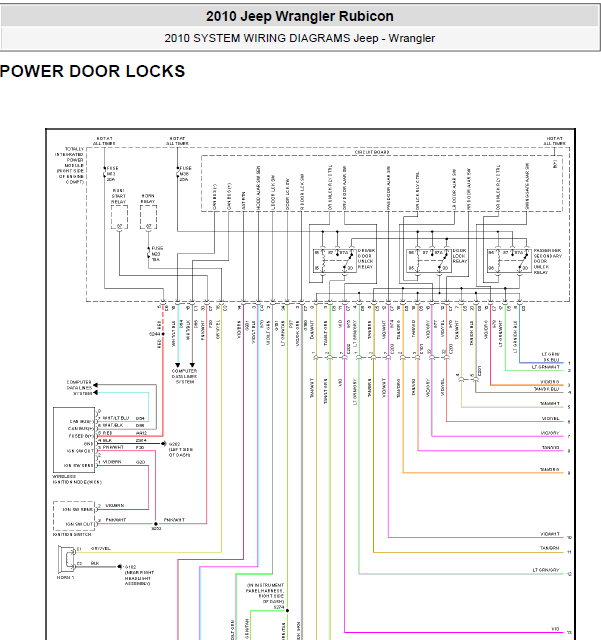Select the "VIO/BRN" G20 wire label on WIN pin 1
Screen dimensions: 601x640
112,462
